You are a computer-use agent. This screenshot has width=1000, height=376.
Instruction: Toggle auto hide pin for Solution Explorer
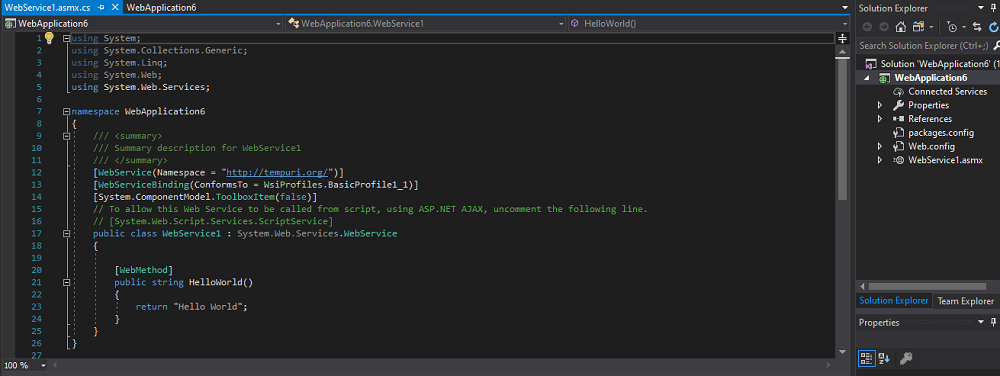993,8
